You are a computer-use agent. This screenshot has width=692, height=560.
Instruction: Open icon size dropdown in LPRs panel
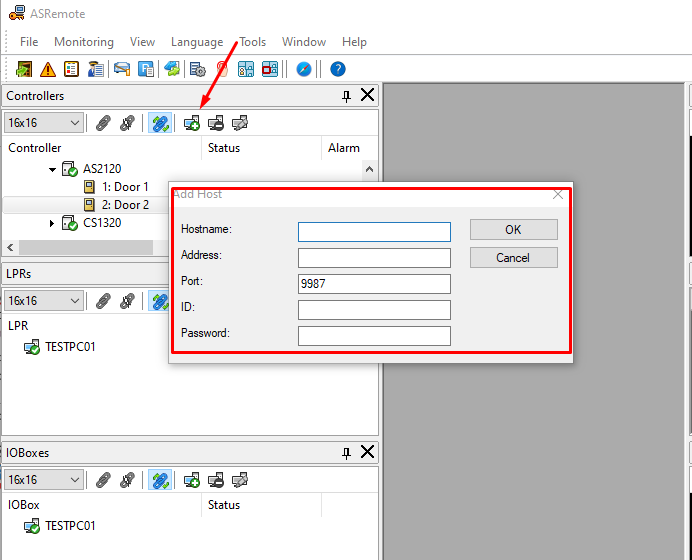pyautogui.click(x=44, y=301)
